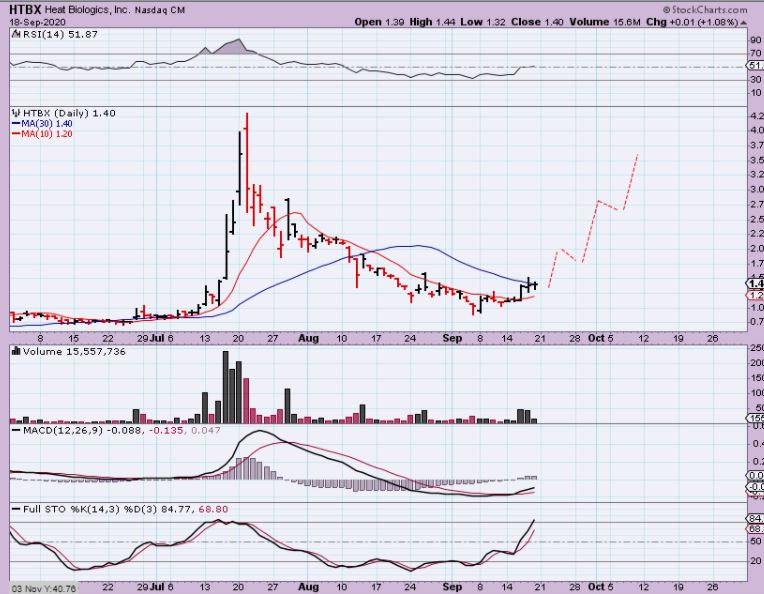The height and width of the screenshot is (594, 764).
Task: Click the dashed red projection line peak
Action: (637, 156)
